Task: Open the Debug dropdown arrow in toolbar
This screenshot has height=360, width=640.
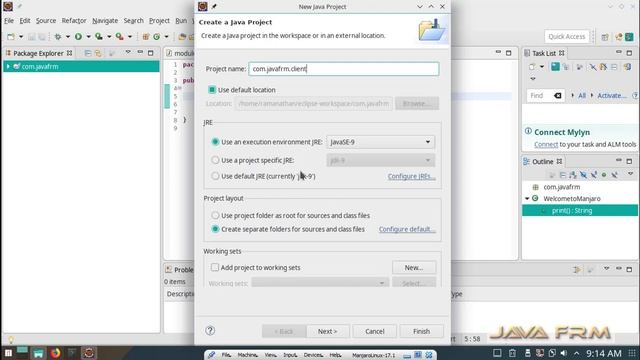Action: 68,37
